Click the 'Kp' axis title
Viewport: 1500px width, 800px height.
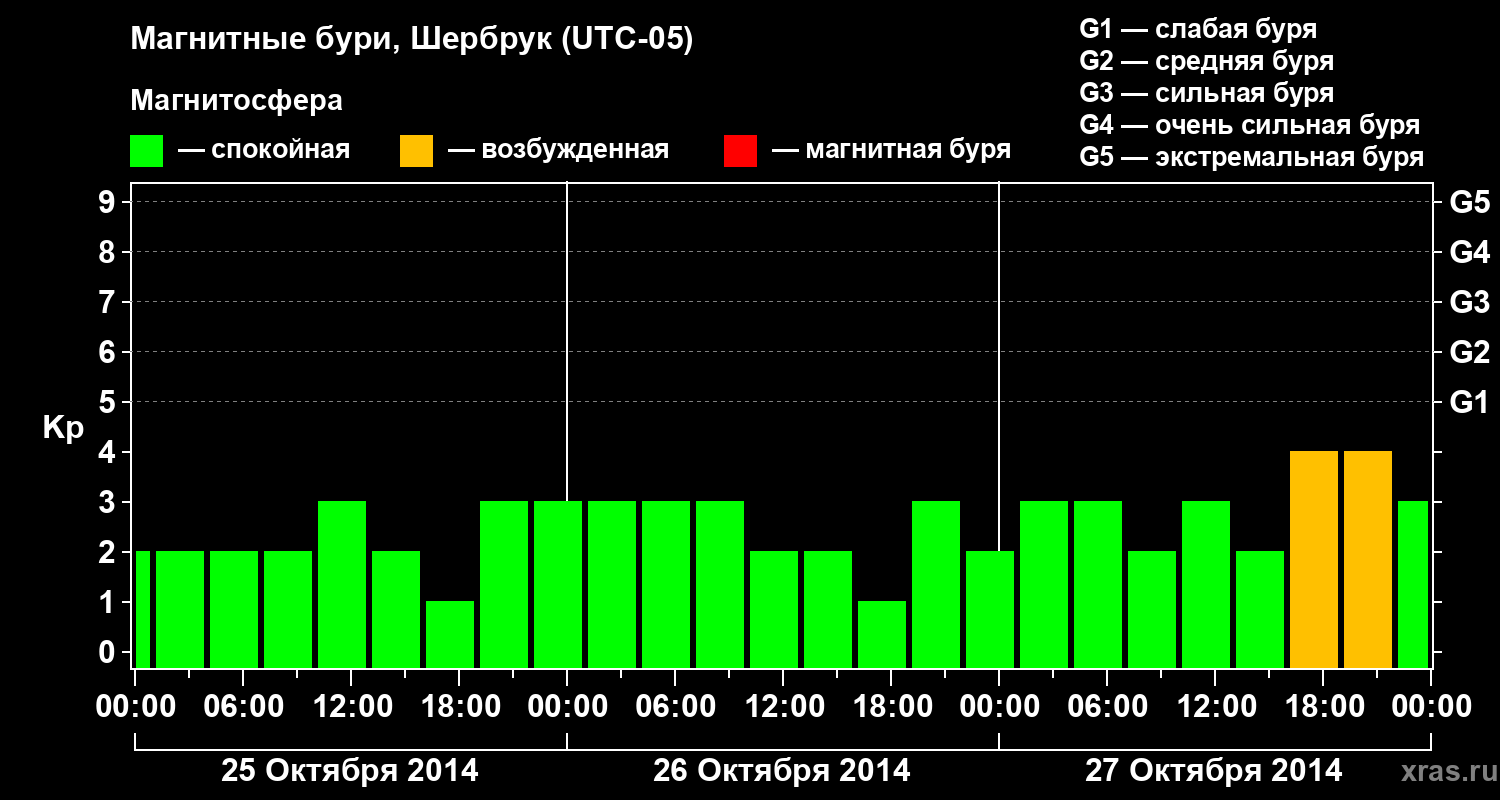pyautogui.click(x=63, y=428)
